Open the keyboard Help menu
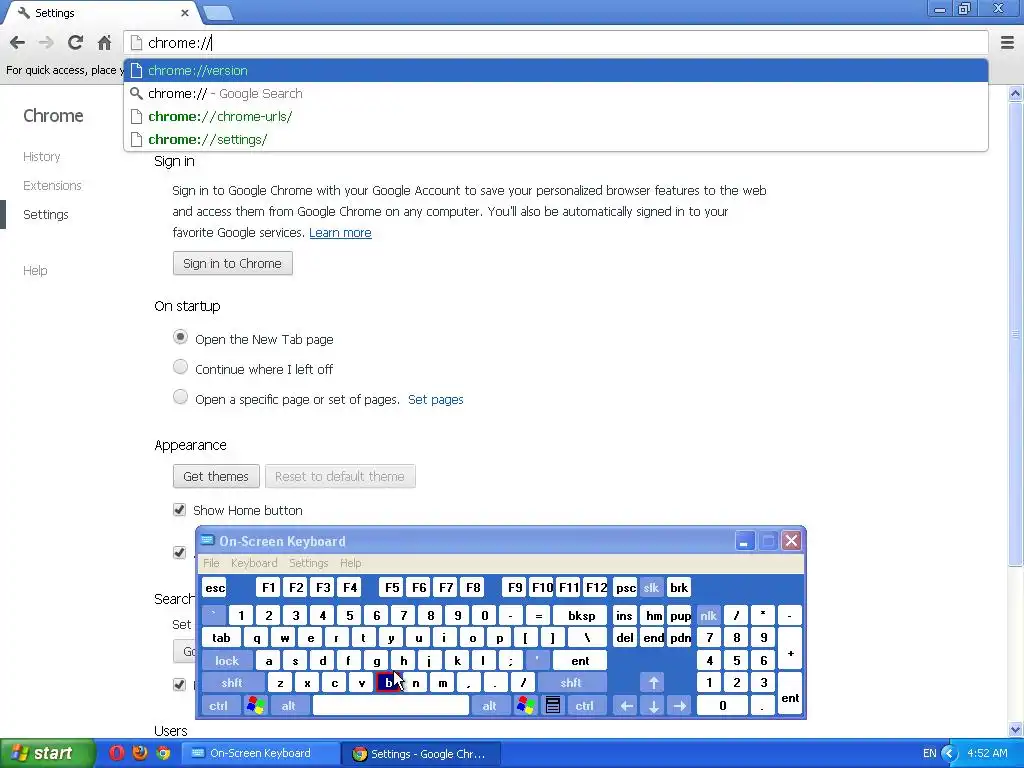This screenshot has height=768, width=1024. coord(350,563)
